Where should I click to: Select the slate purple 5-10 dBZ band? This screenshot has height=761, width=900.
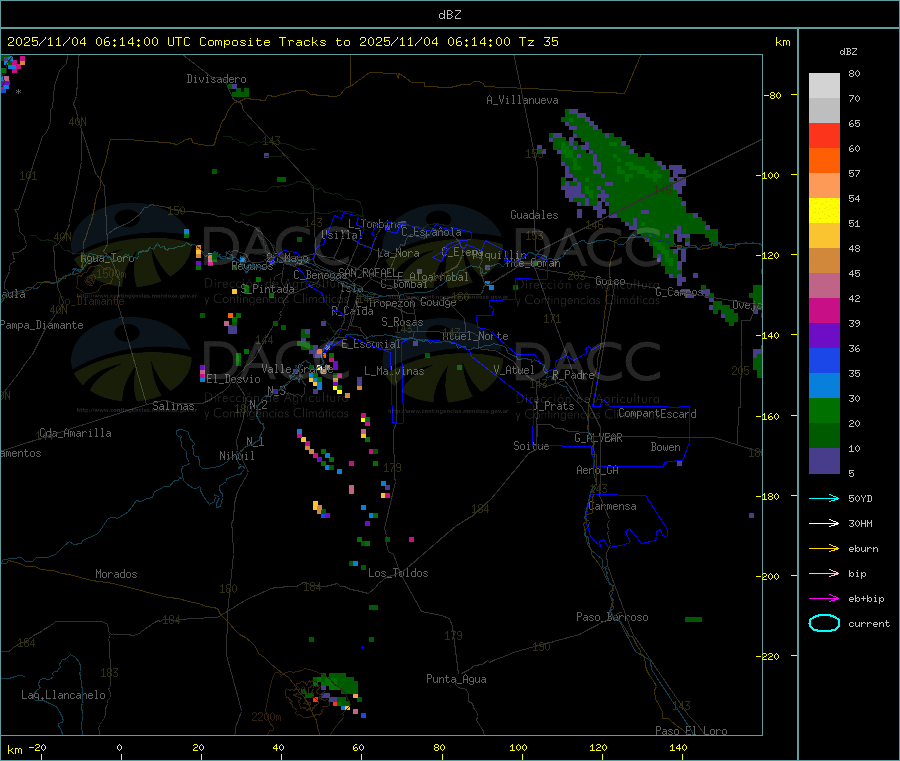click(824, 461)
